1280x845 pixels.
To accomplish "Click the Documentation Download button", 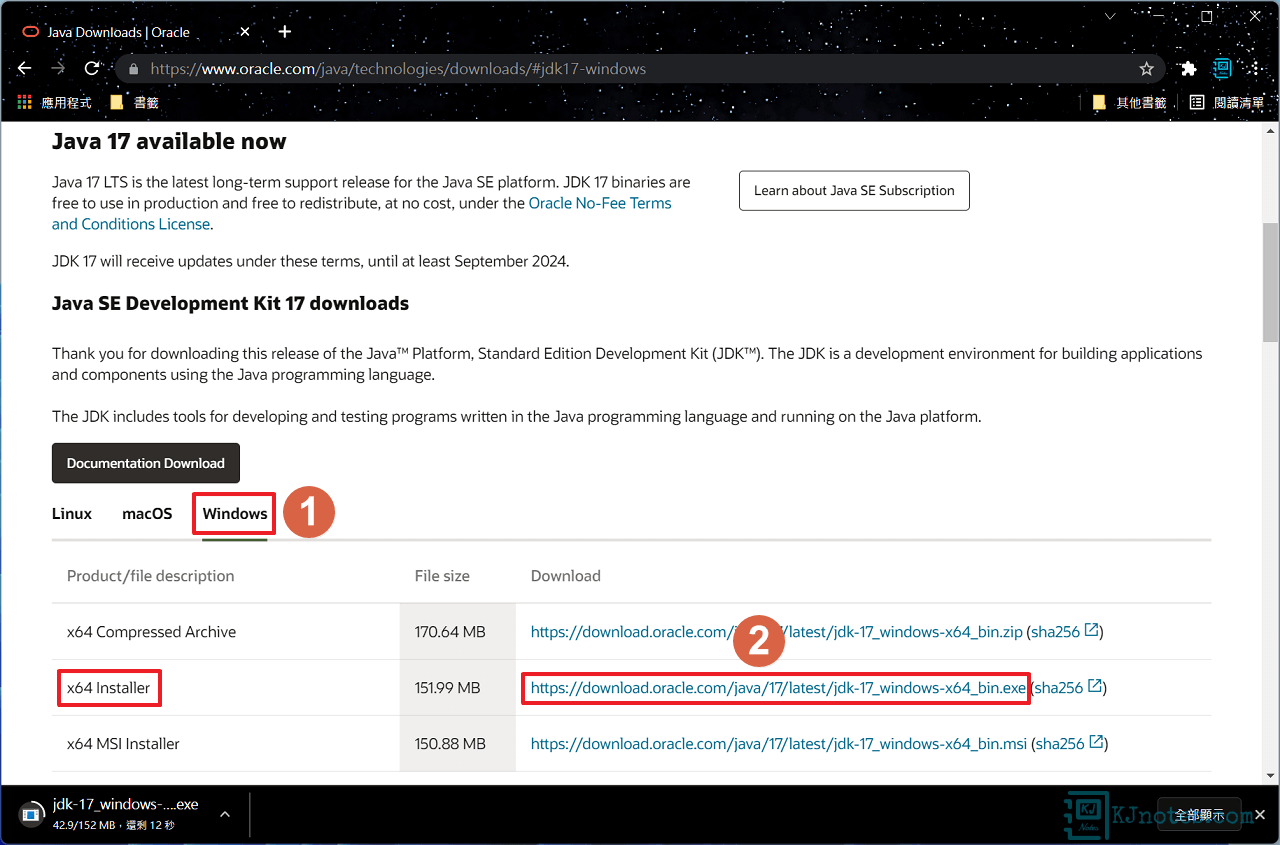I will tap(146, 463).
